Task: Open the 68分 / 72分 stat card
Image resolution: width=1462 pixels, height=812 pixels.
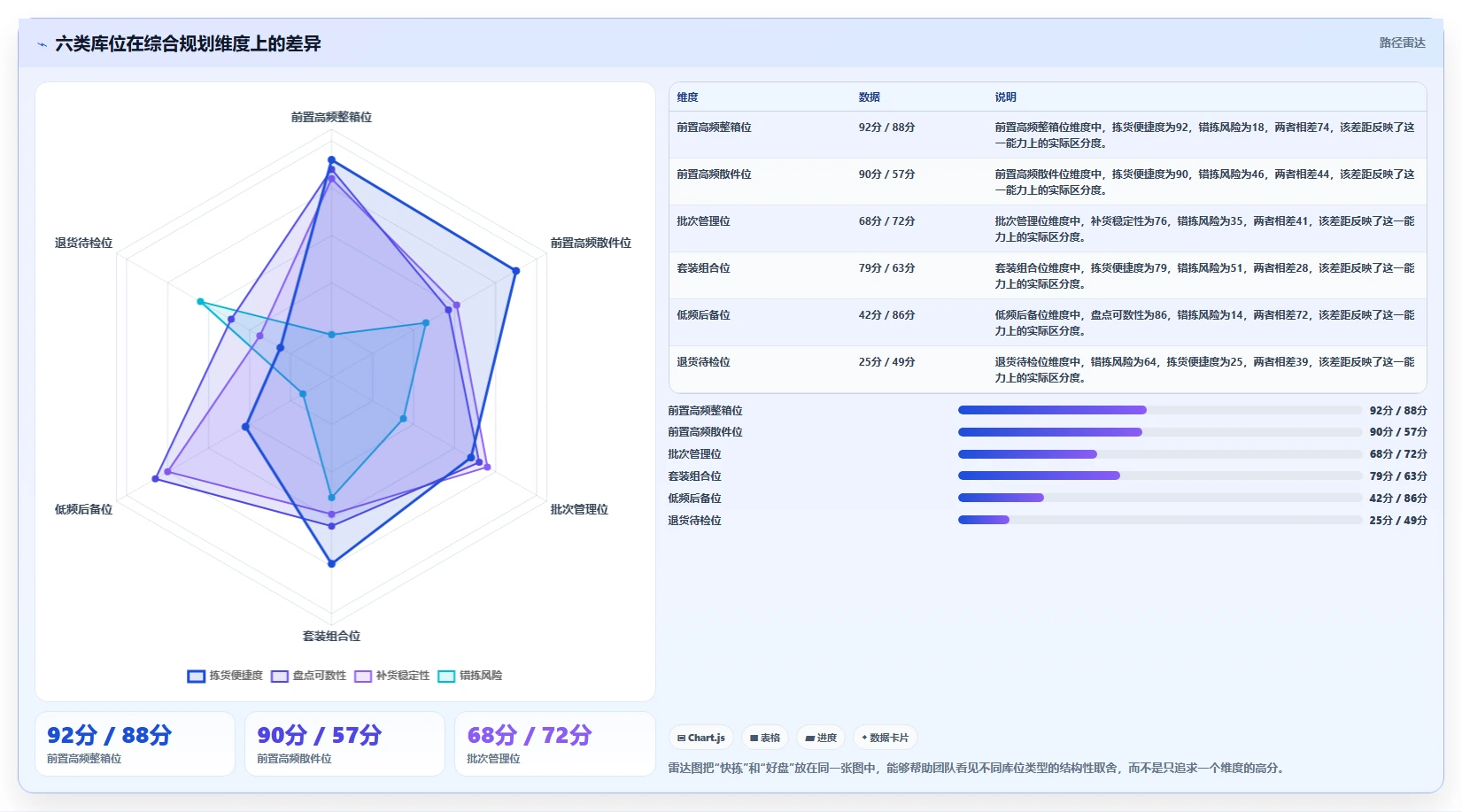Action: (x=554, y=744)
